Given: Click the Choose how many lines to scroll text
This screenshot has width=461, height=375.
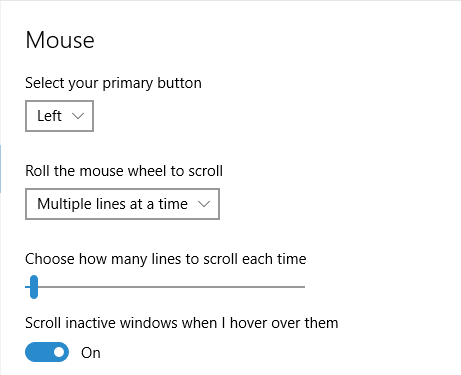Looking at the screenshot, I should pos(166,259).
